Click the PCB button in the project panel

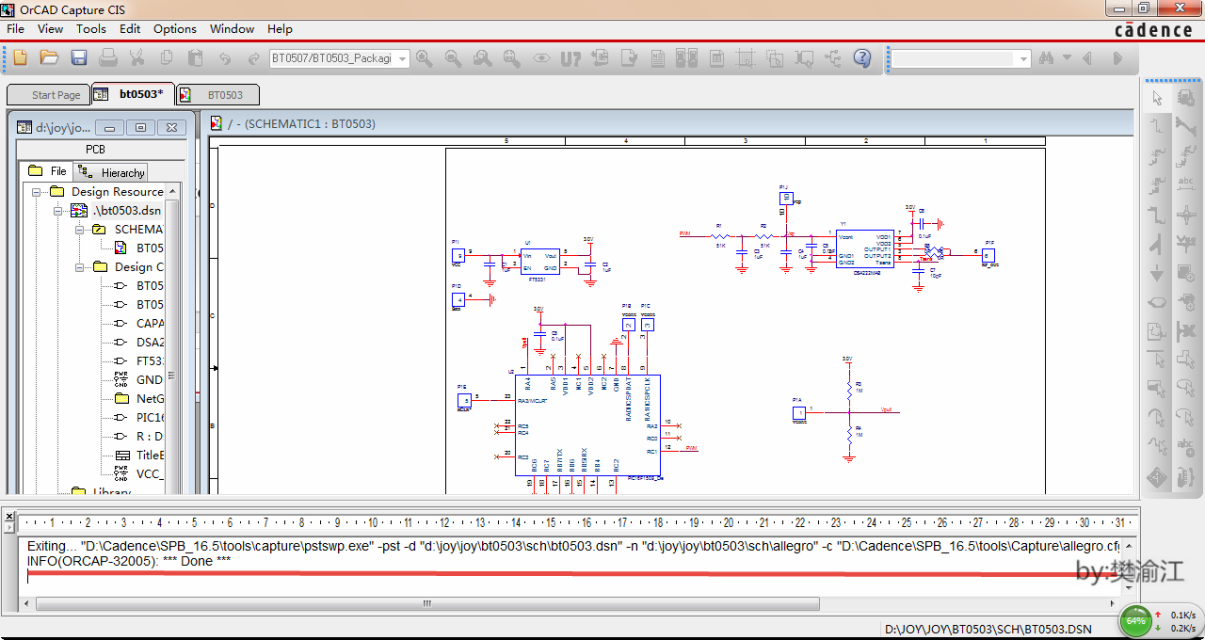(x=95, y=150)
